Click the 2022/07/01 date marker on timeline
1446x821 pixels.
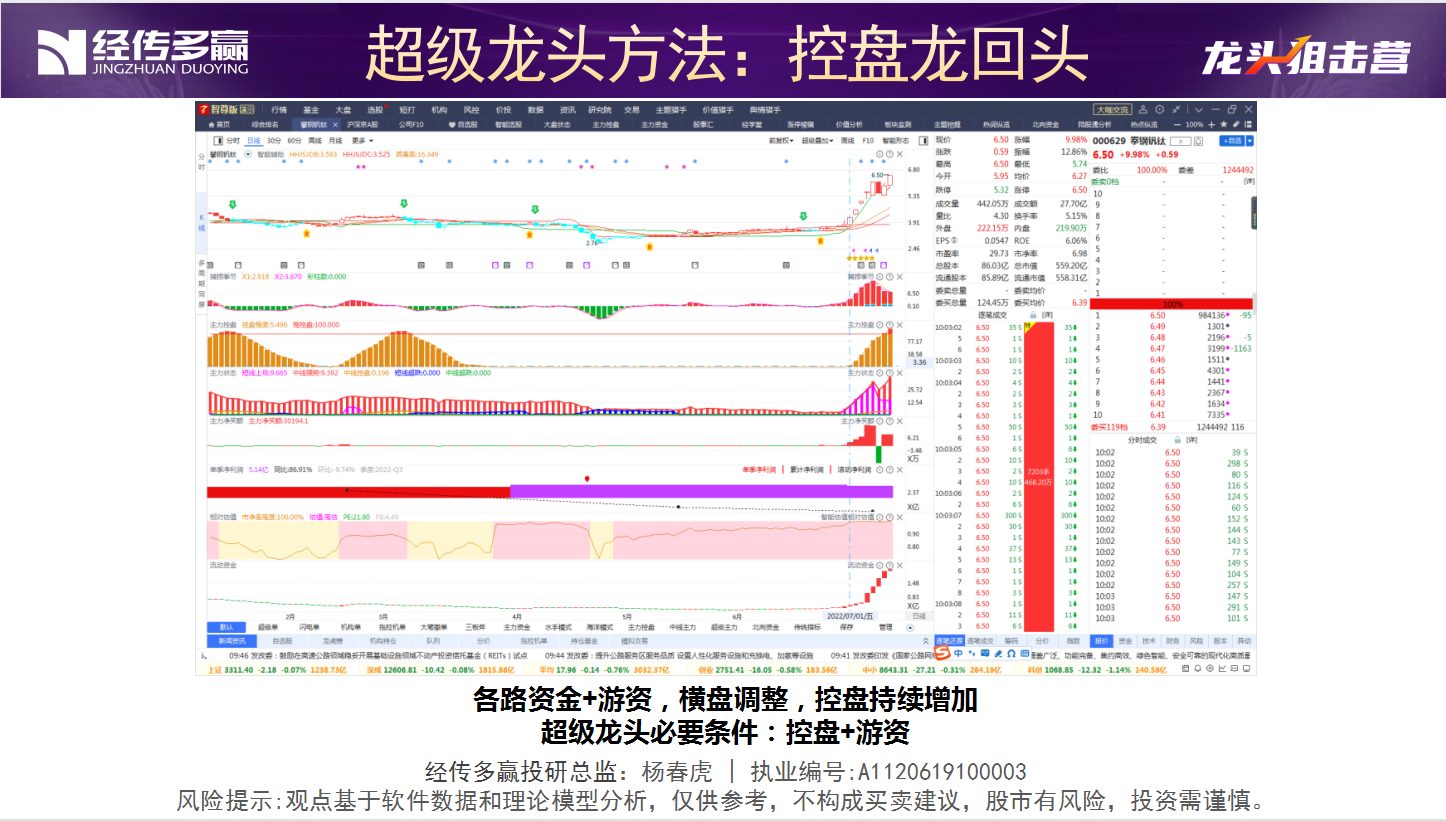(849, 616)
